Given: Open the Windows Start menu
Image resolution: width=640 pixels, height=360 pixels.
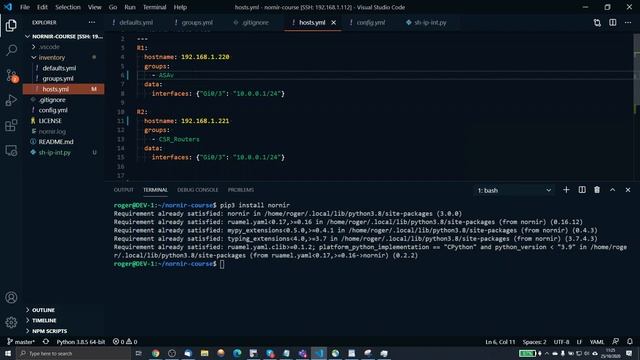Looking at the screenshot, I should coord(8,353).
